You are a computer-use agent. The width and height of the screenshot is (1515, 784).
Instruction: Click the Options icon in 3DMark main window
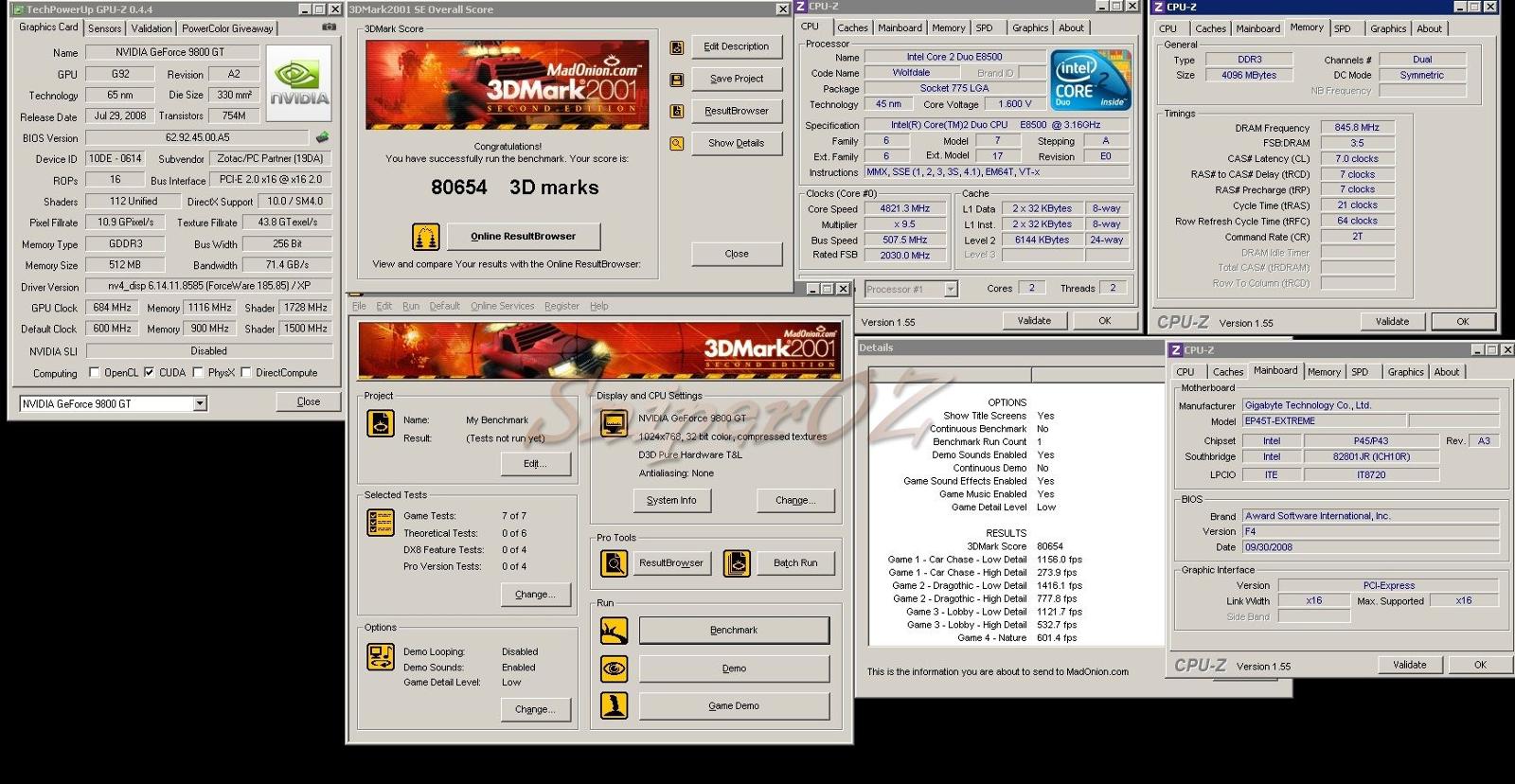[381, 656]
